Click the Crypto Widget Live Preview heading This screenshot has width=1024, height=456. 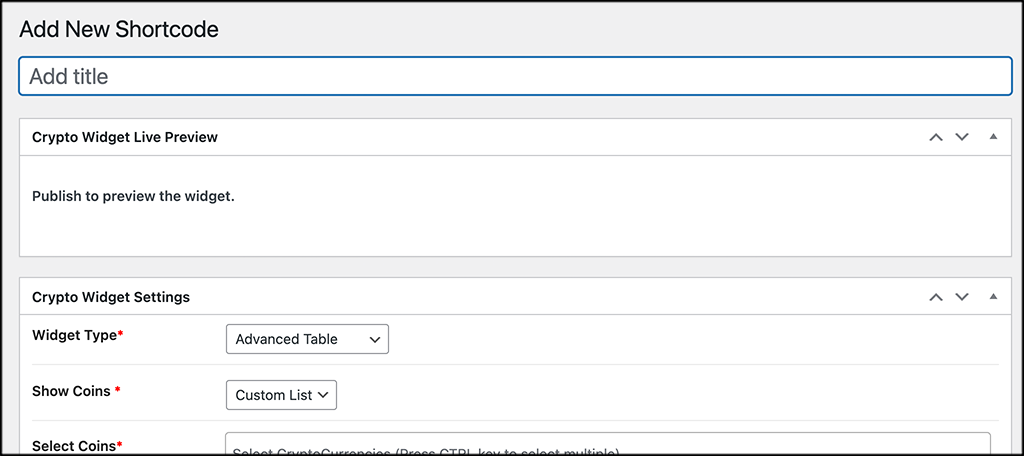pyautogui.click(x=125, y=137)
